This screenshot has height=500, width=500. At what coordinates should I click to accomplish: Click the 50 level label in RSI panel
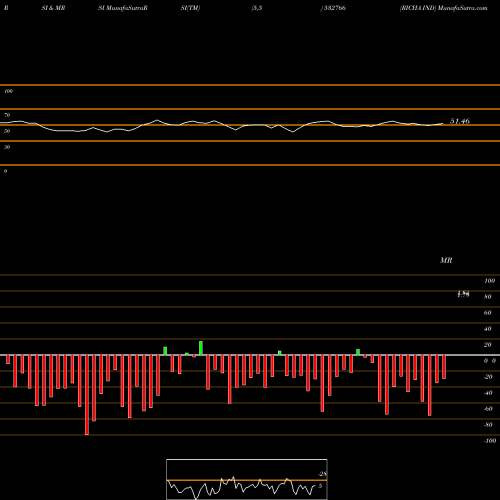pyautogui.click(x=7, y=131)
